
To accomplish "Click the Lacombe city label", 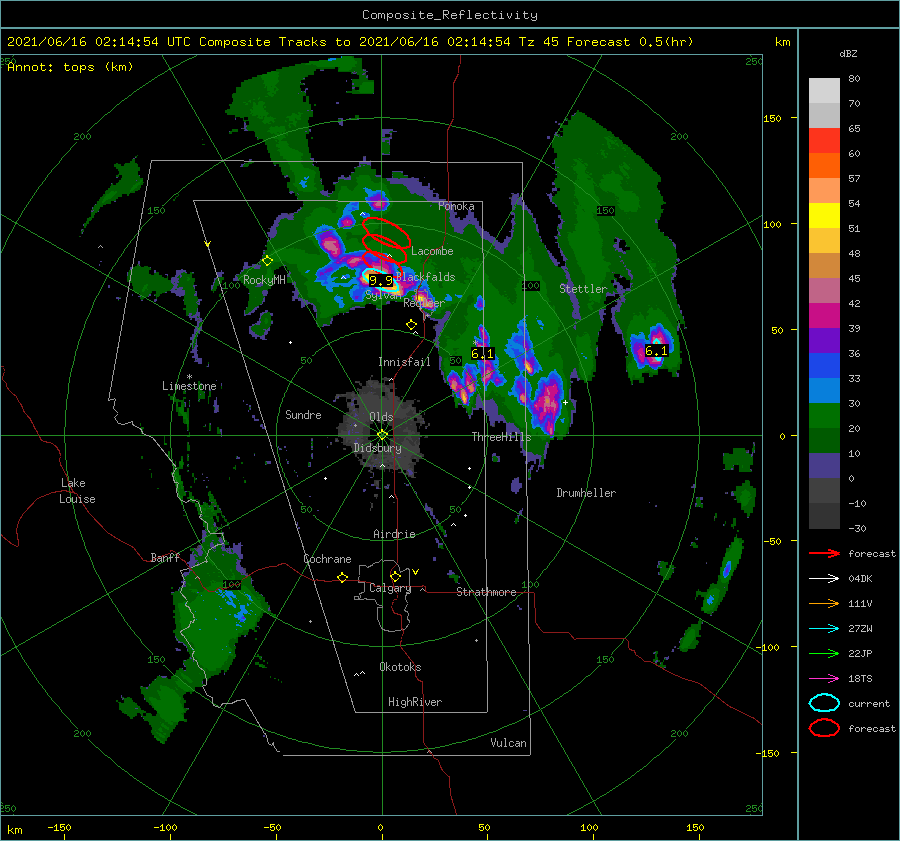I will (x=432, y=251).
